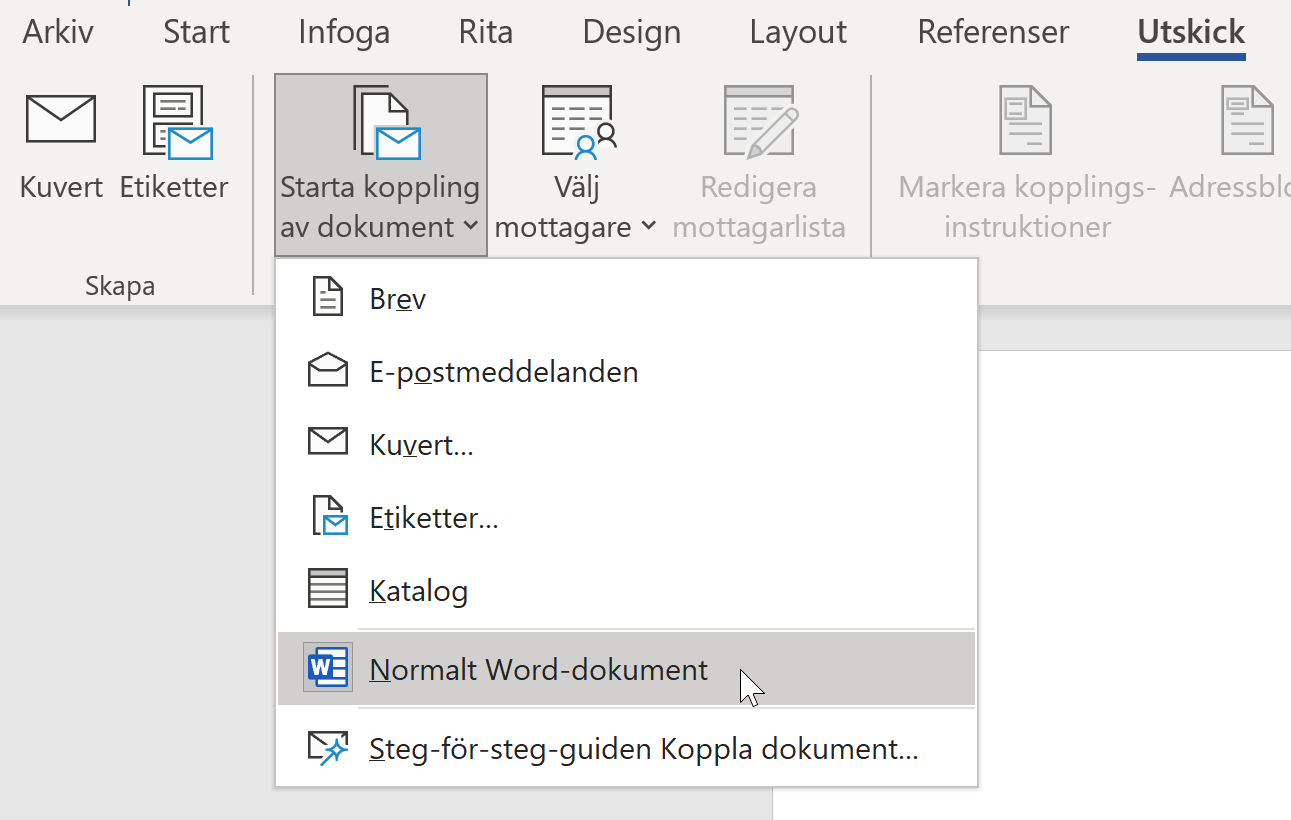Click the Word logo icon in menu
The image size is (1291, 820).
(x=328, y=667)
